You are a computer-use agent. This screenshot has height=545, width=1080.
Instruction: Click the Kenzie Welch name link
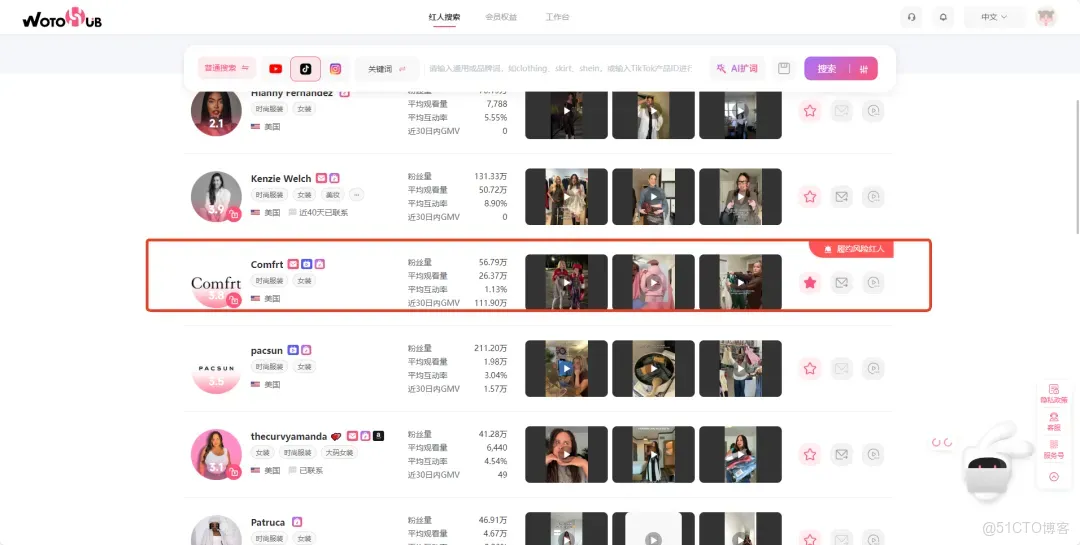pyautogui.click(x=281, y=178)
